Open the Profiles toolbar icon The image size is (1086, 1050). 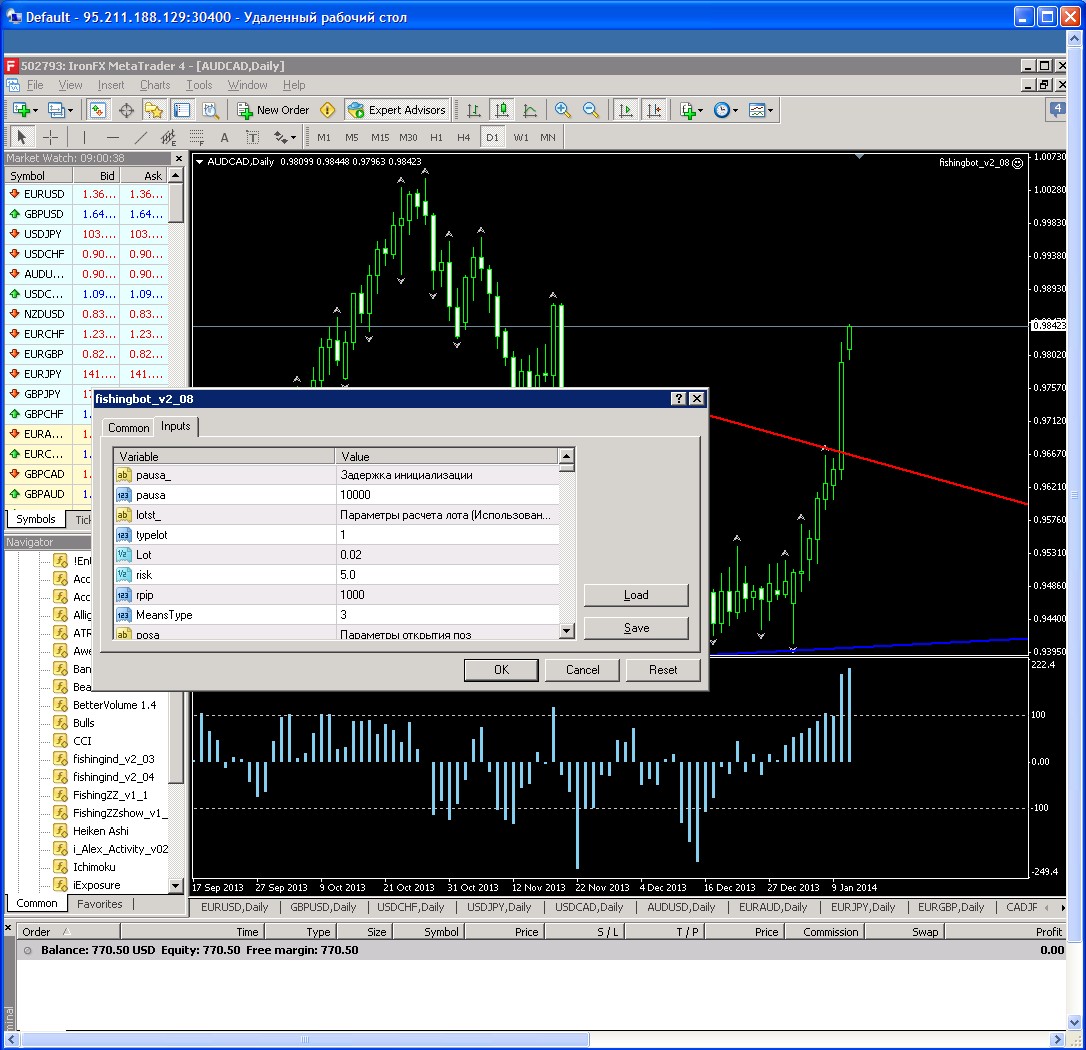pos(60,110)
